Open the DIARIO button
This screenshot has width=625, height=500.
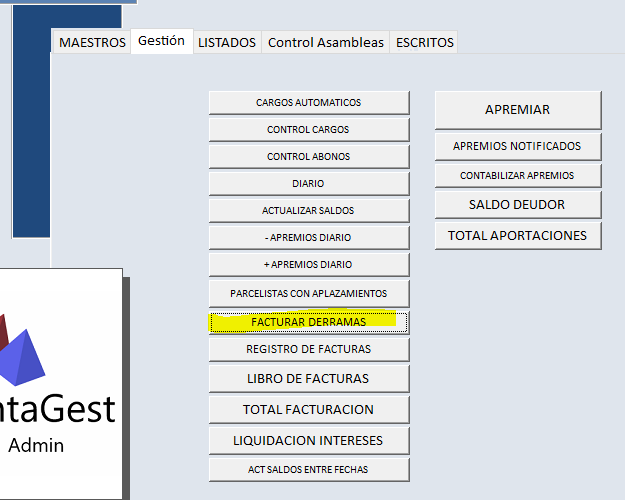pos(308,184)
